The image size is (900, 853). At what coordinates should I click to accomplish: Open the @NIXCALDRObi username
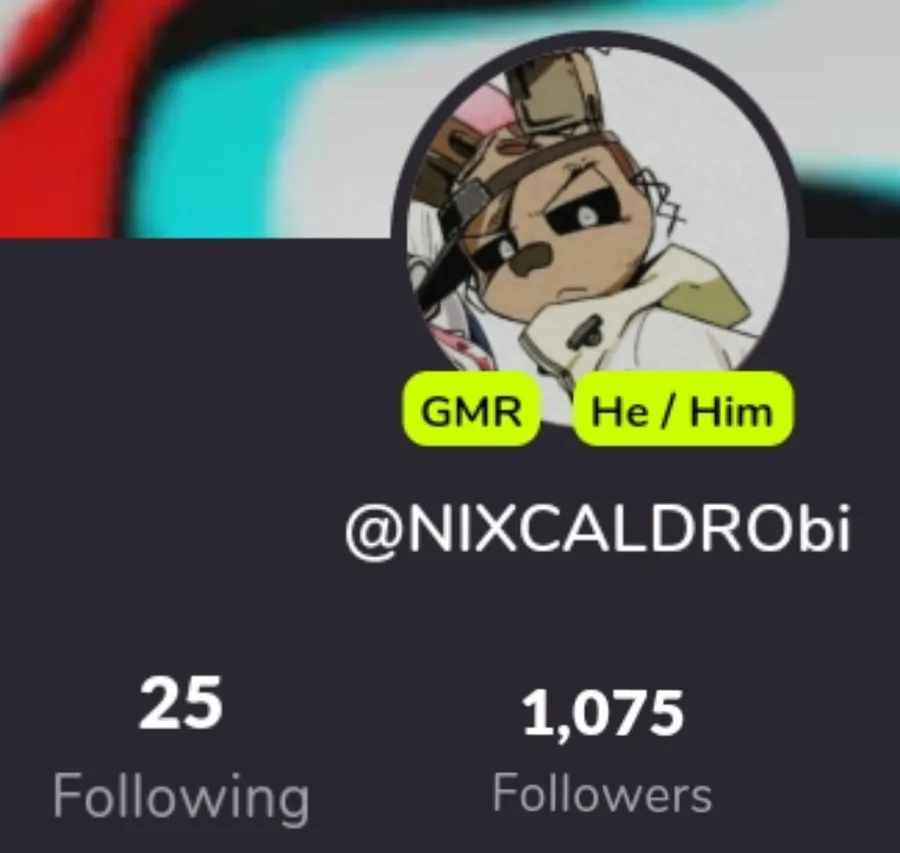click(x=598, y=529)
